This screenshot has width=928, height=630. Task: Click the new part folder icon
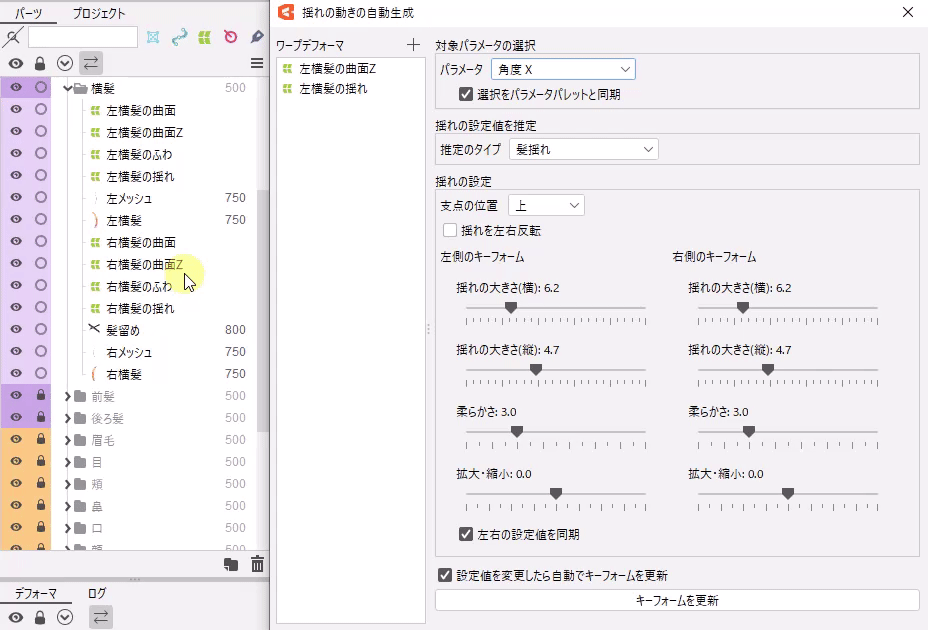(x=231, y=564)
